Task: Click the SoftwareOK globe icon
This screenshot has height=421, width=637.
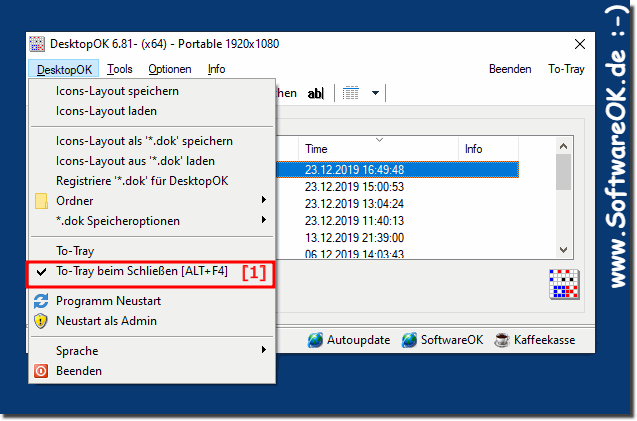Action: [410, 340]
